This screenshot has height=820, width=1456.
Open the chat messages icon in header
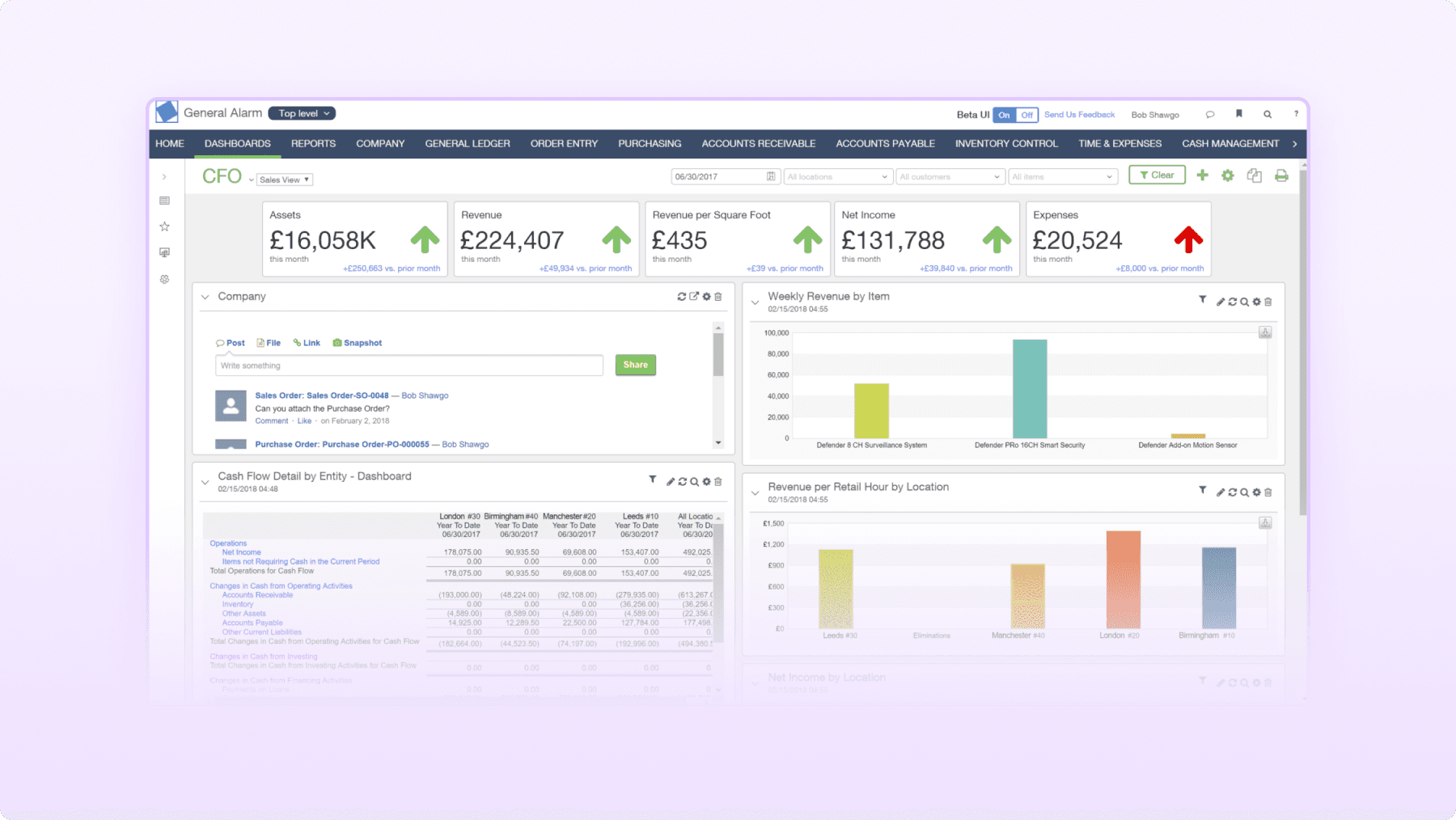(1210, 114)
